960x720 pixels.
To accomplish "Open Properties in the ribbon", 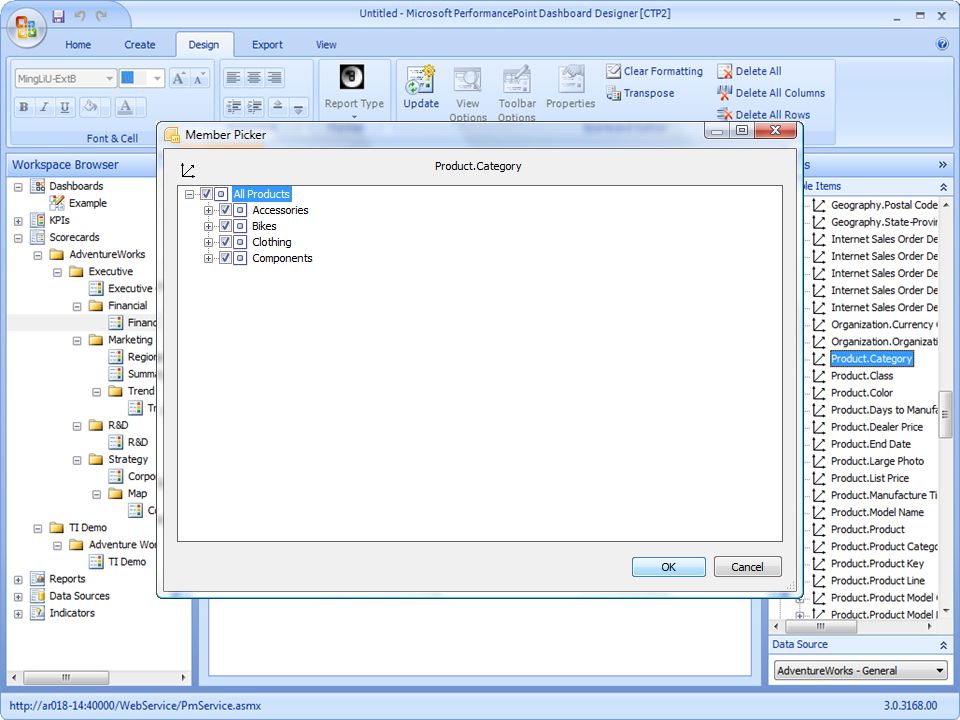I will 571,88.
